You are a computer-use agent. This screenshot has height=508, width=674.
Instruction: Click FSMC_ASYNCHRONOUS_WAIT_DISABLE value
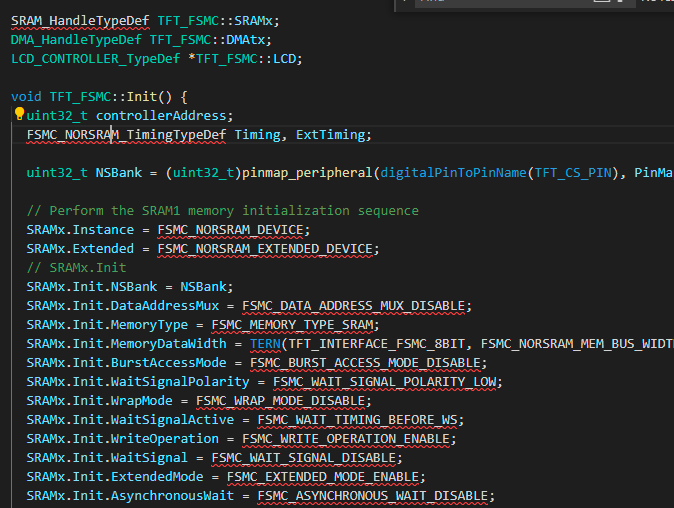[373, 496]
